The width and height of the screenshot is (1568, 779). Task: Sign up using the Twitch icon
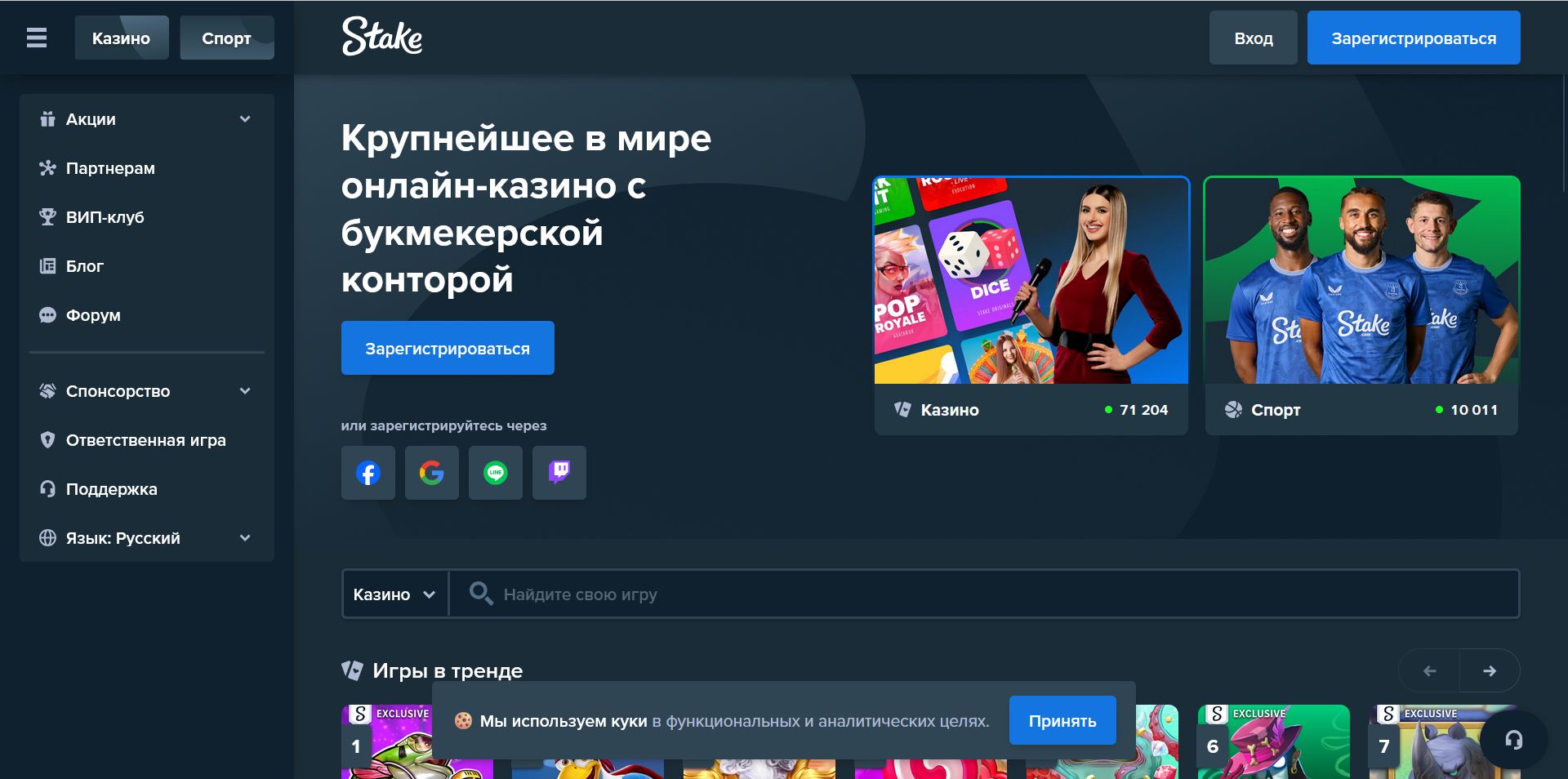(x=559, y=472)
